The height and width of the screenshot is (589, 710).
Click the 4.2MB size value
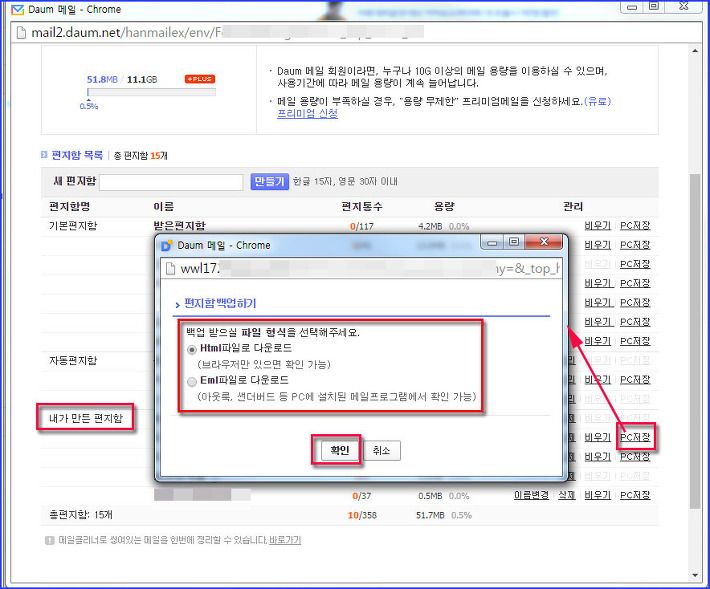[430, 226]
